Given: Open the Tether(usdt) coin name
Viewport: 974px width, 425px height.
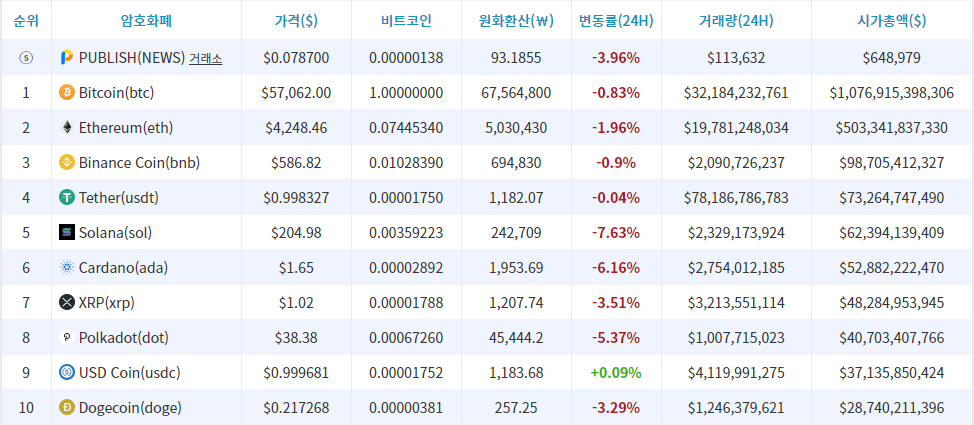Looking at the screenshot, I should point(119,198).
